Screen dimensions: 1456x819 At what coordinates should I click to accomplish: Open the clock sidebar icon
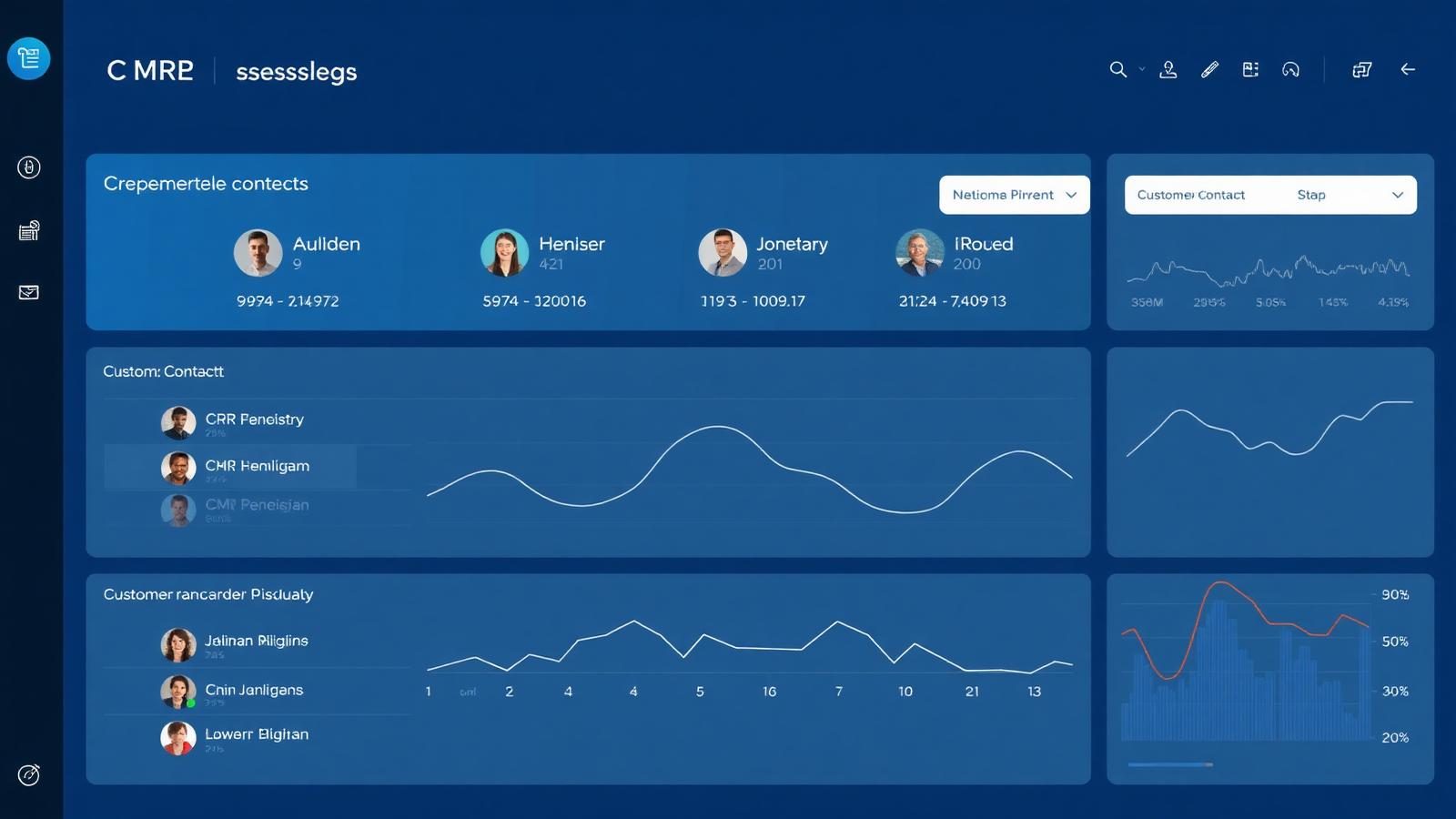tap(29, 167)
